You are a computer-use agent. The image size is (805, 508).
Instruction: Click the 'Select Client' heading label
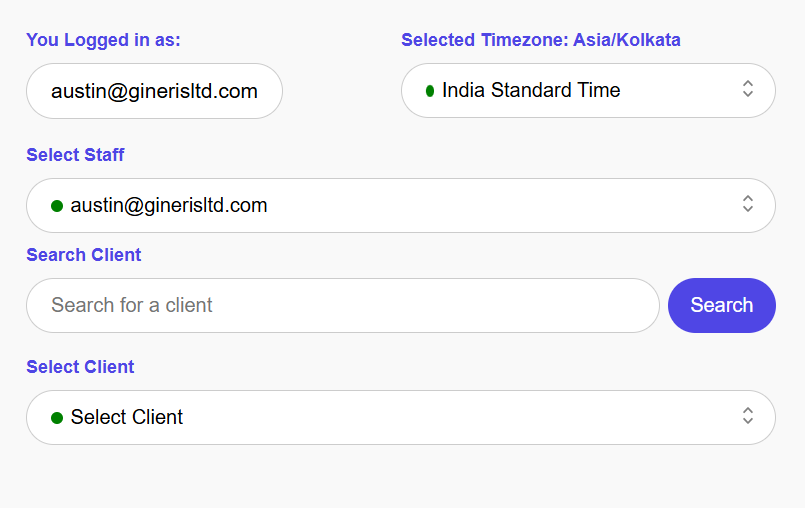coord(80,367)
